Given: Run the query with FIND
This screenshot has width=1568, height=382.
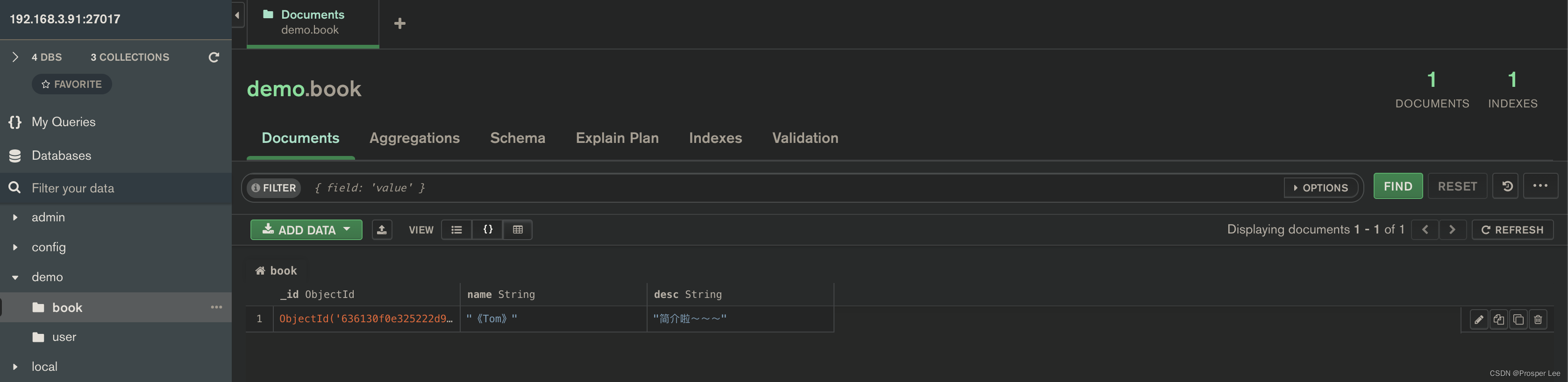Looking at the screenshot, I should [1397, 186].
